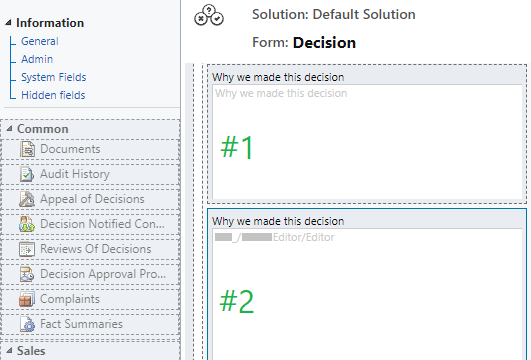
Task: Open the General link
Action: 40,41
